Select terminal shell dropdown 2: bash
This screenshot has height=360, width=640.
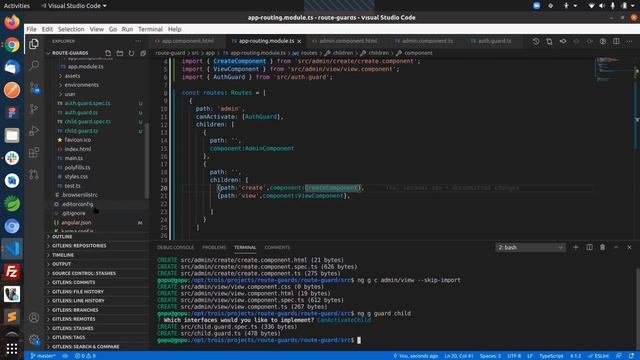click(530, 247)
